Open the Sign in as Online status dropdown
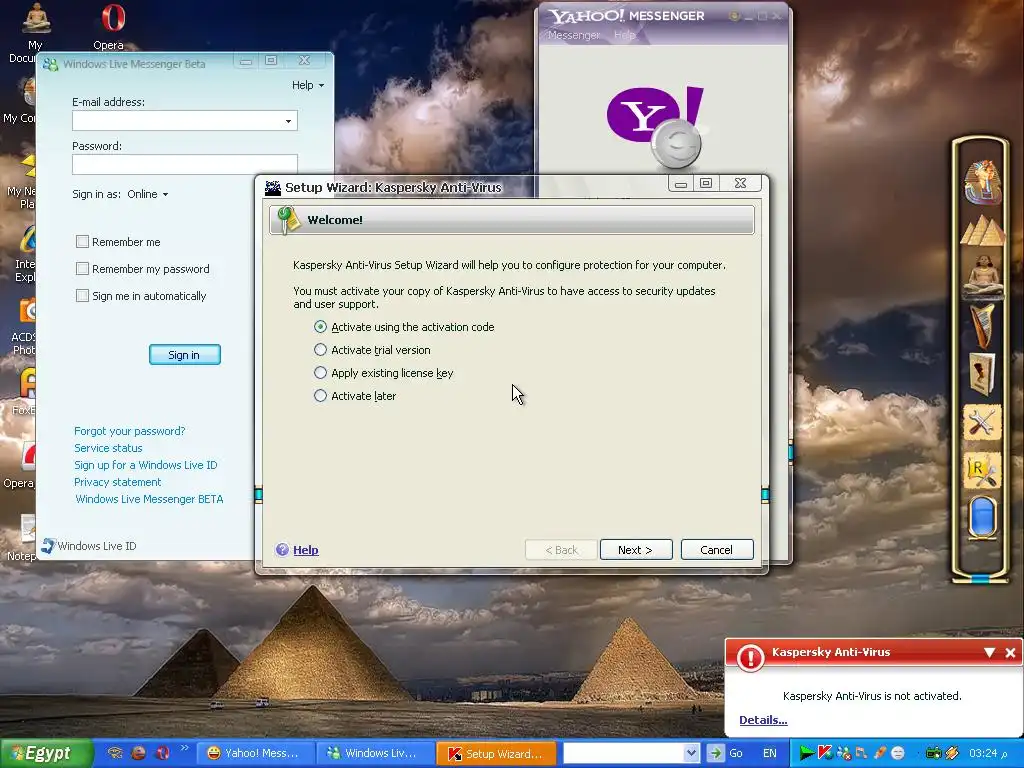Image resolution: width=1024 pixels, height=768 pixels. 148,194
